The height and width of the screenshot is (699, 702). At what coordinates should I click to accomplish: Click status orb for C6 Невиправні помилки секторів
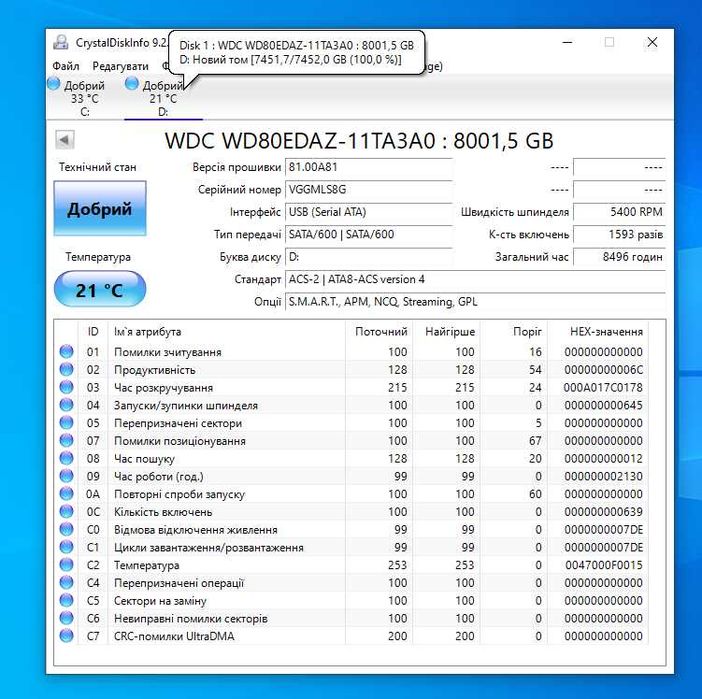[x=66, y=618]
